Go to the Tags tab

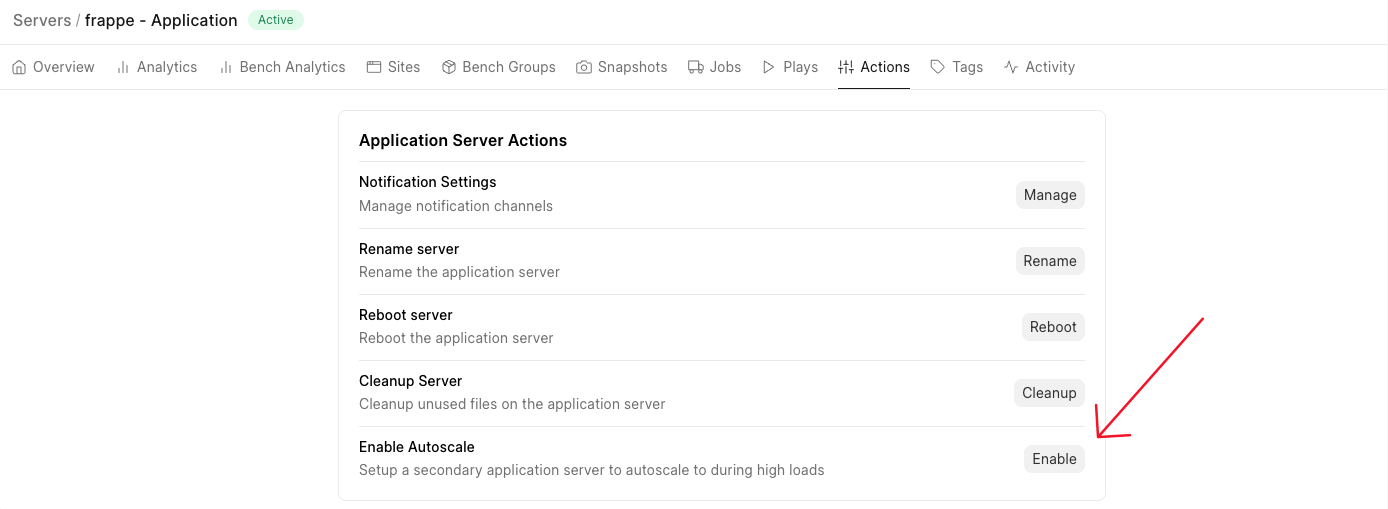[x=967, y=67]
